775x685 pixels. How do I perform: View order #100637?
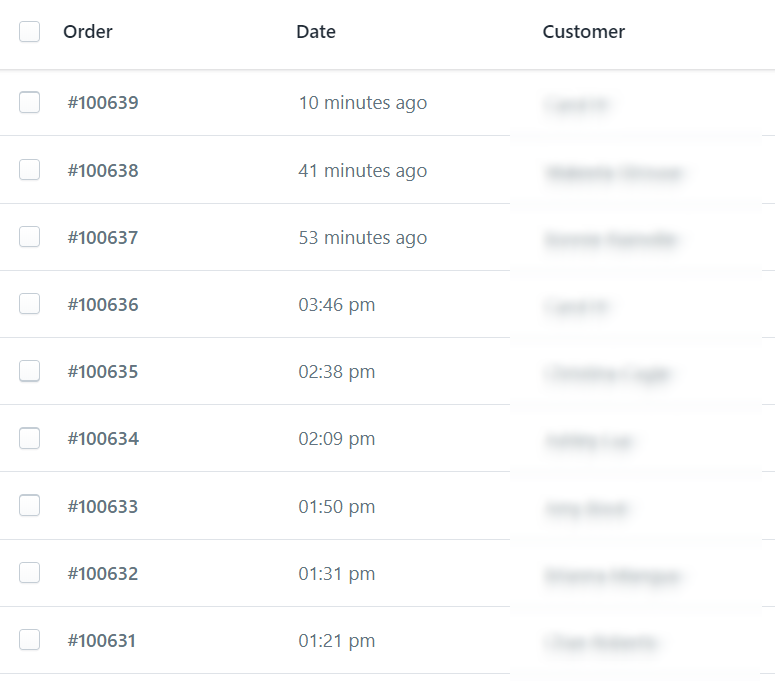103,238
